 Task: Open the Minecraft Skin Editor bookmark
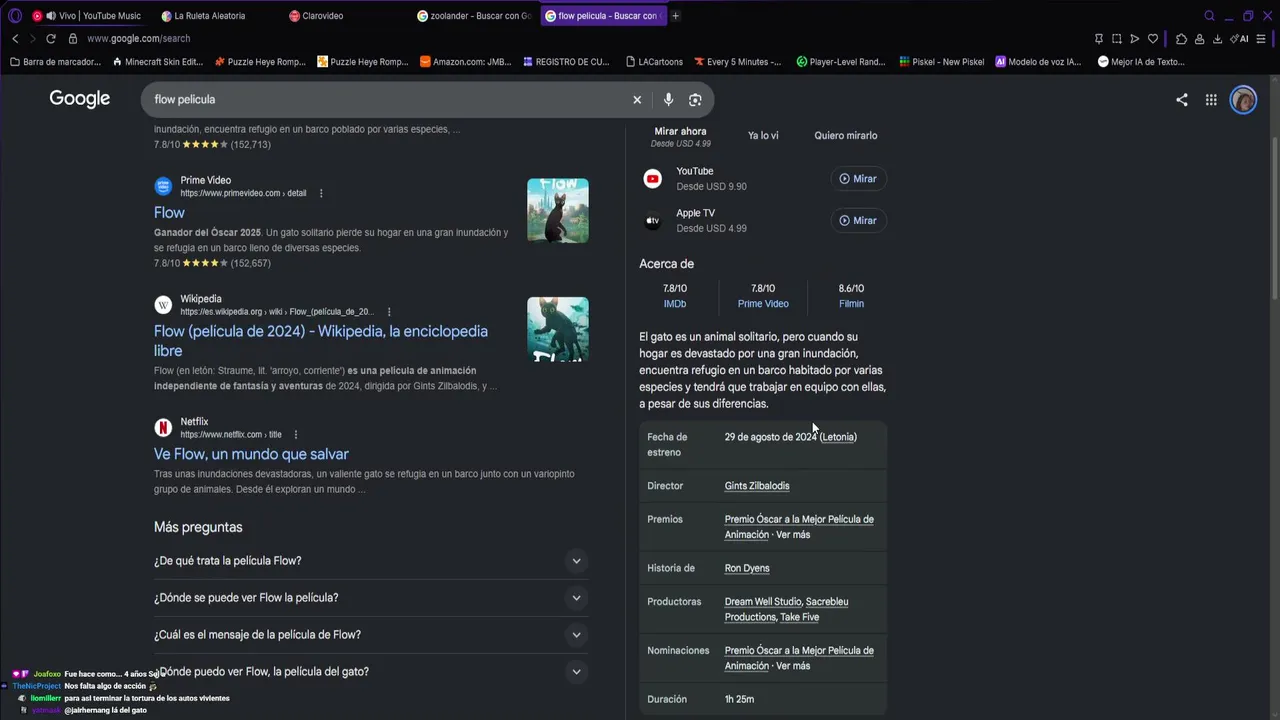click(158, 62)
